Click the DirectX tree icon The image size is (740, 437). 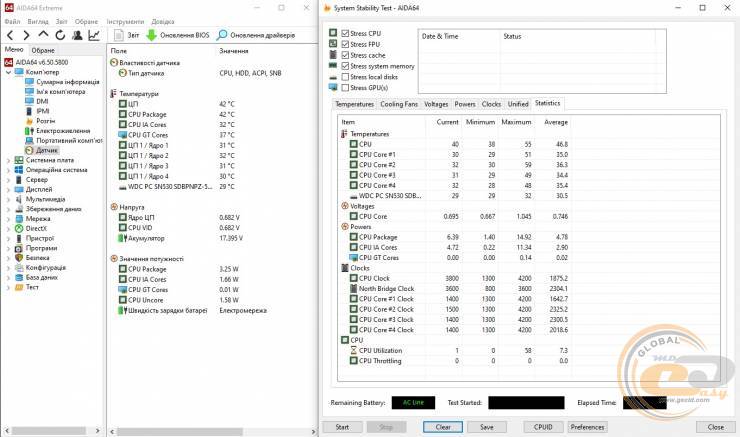click(x=19, y=228)
